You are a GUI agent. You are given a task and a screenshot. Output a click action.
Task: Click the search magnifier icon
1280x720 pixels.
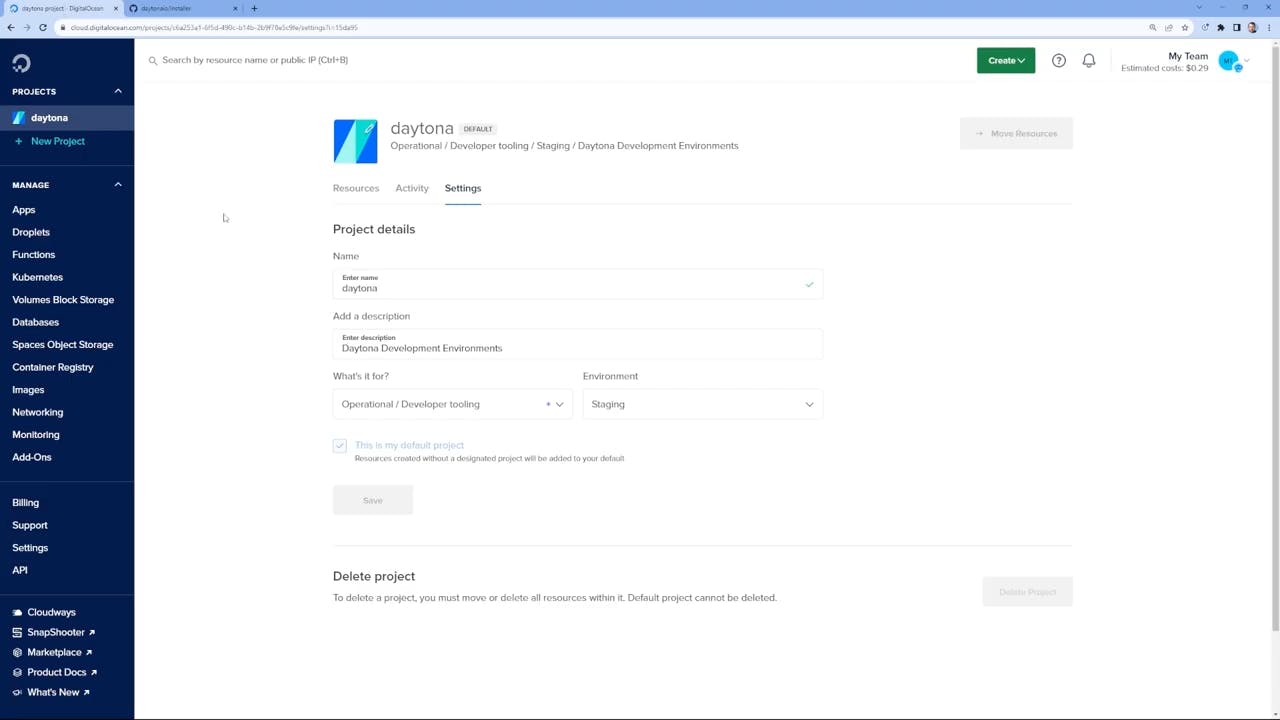click(x=153, y=61)
